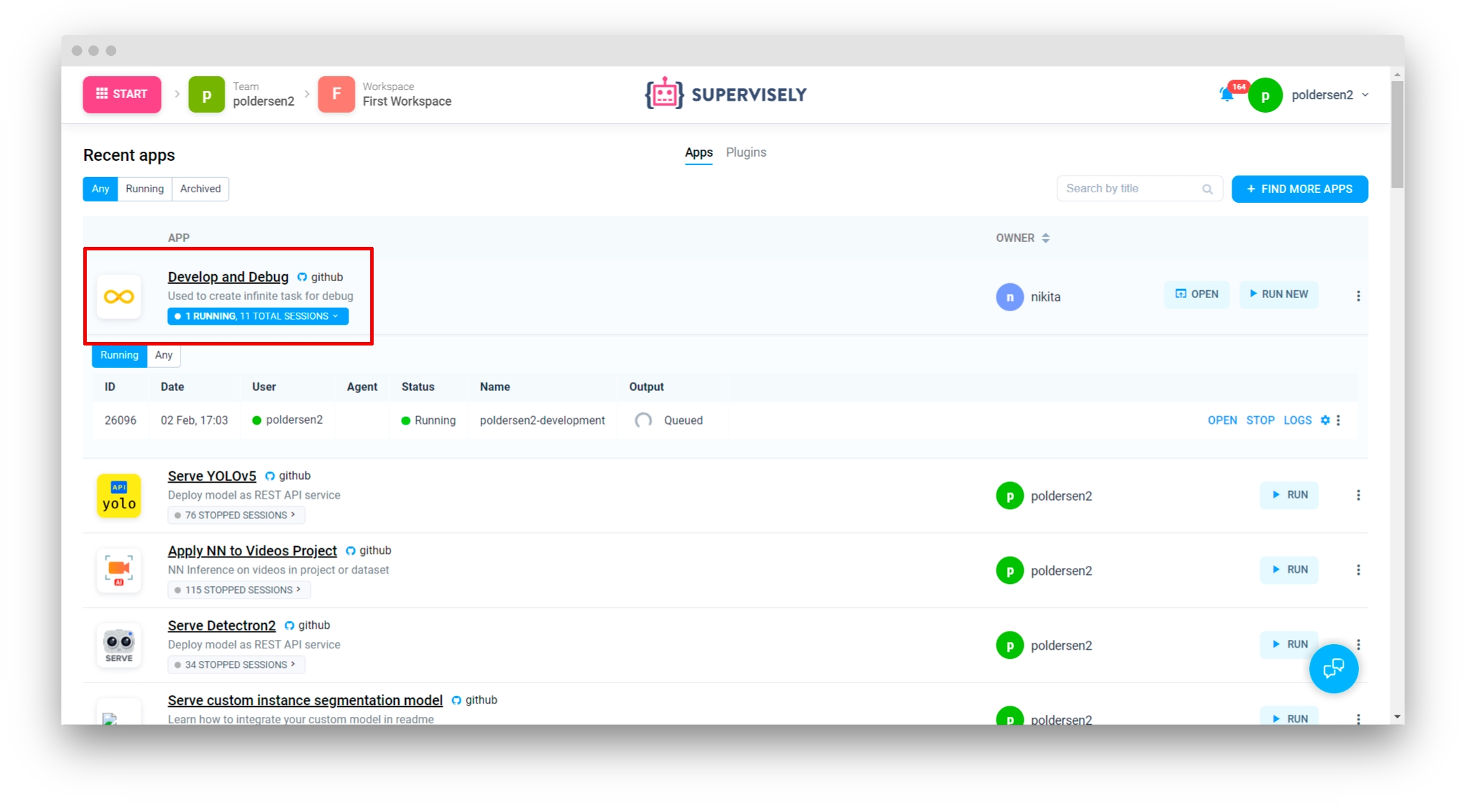Click session ID 26096
The width and height of the screenshot is (1466, 812).
click(x=120, y=420)
